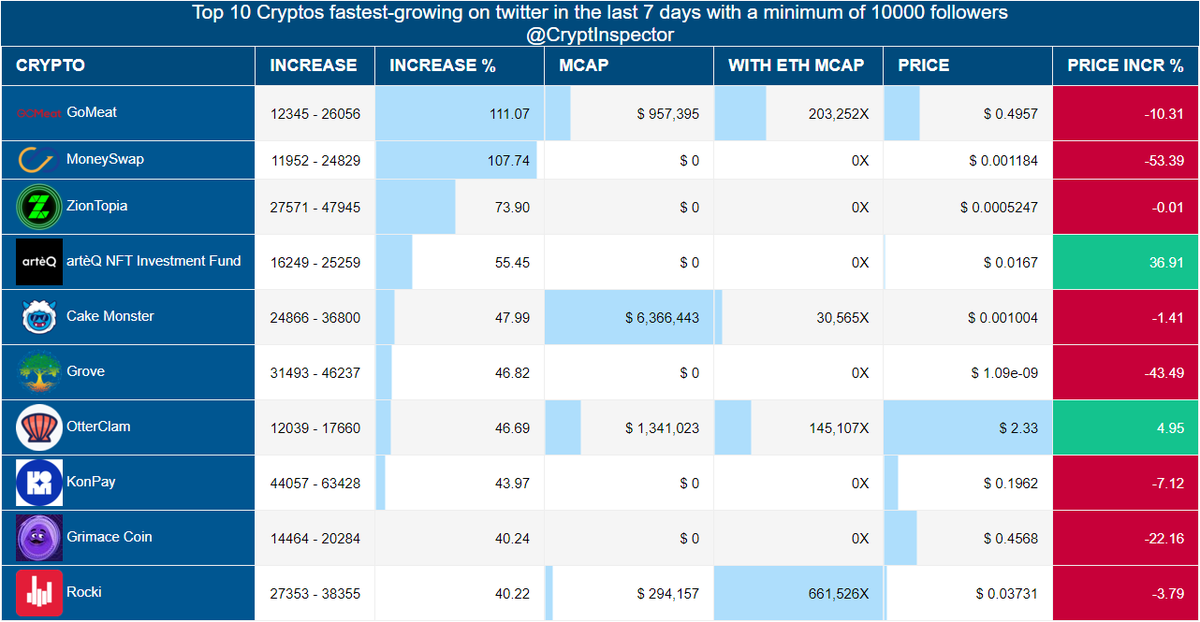Click the 12039 - 17660 follower increase cell
This screenshot has height=622, width=1200.
(315, 427)
